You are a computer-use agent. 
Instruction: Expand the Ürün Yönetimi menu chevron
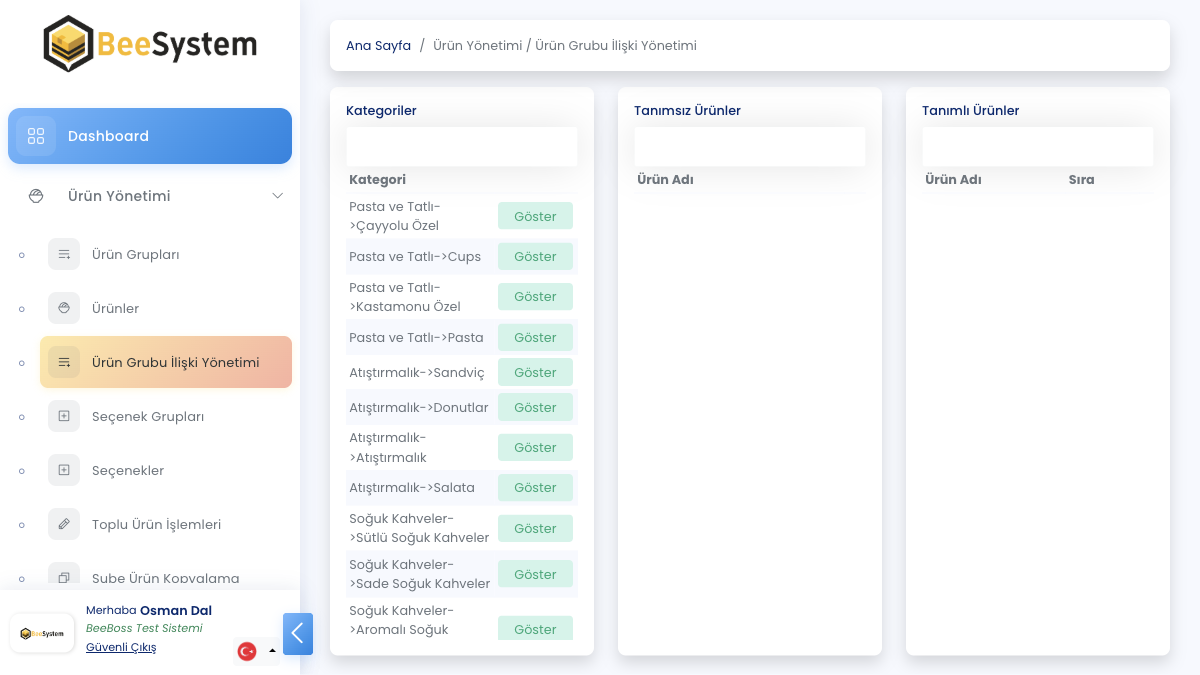click(x=278, y=196)
